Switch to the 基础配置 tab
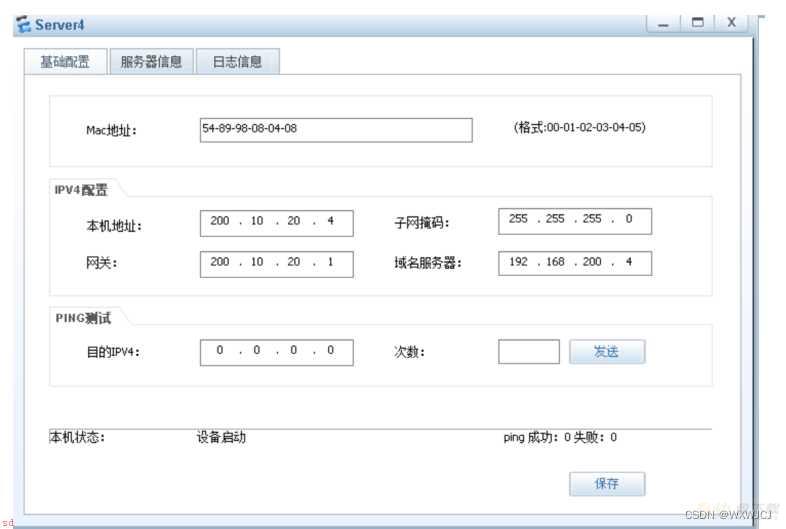The height and width of the screenshot is (529, 786). 65,62
